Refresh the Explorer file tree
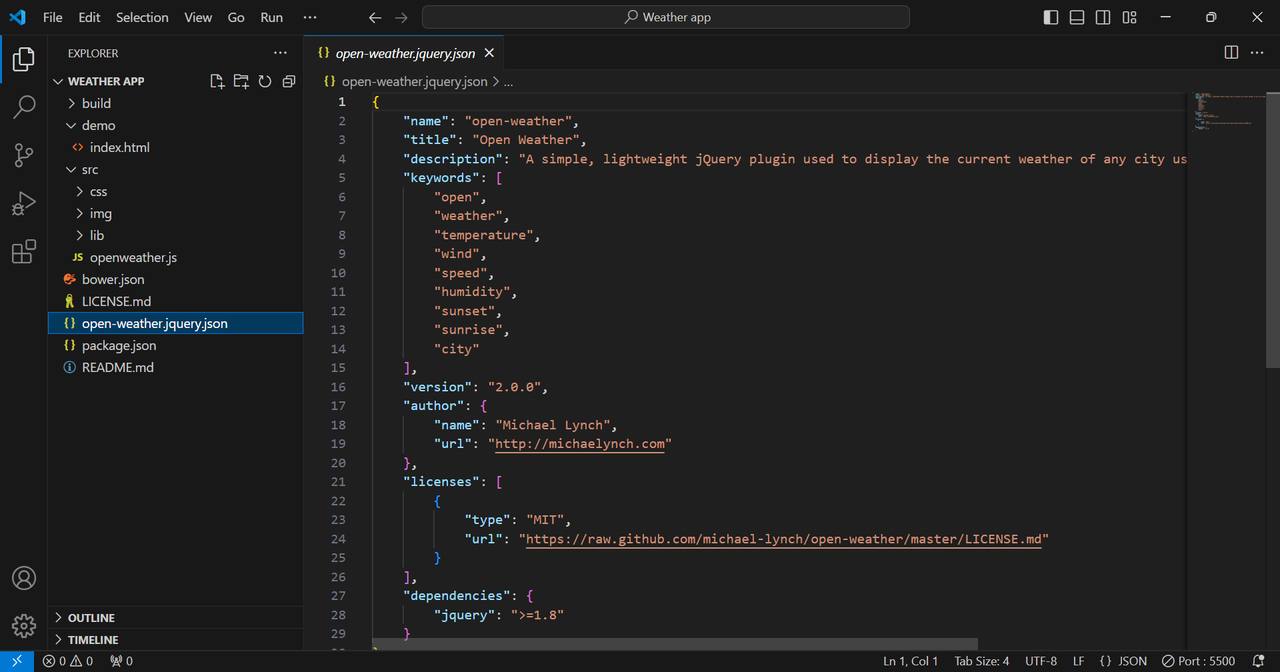Image resolution: width=1280 pixels, height=672 pixels. coord(265,81)
